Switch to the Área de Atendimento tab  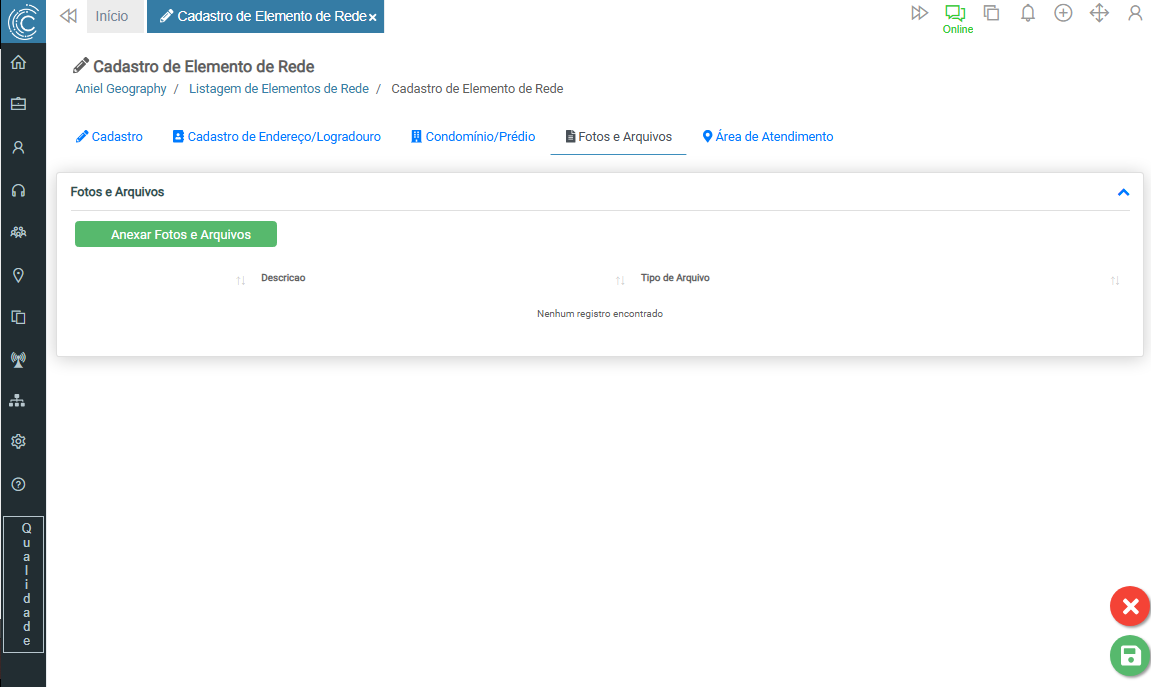[x=767, y=137]
